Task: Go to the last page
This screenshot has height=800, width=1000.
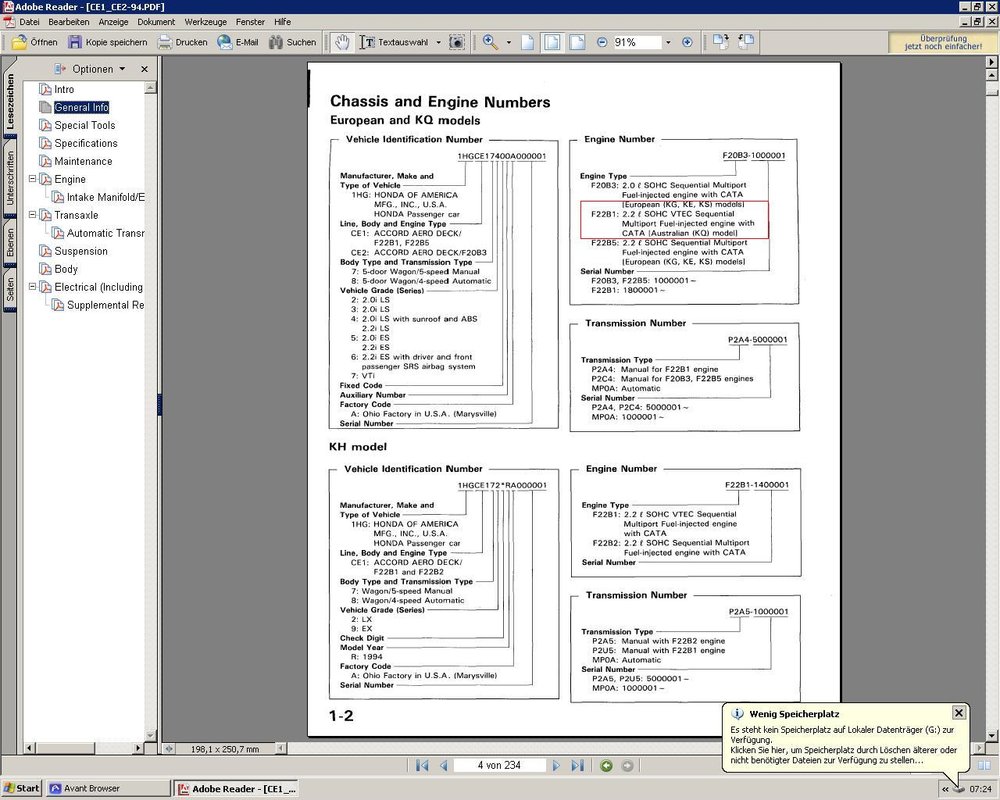Action: click(x=577, y=765)
